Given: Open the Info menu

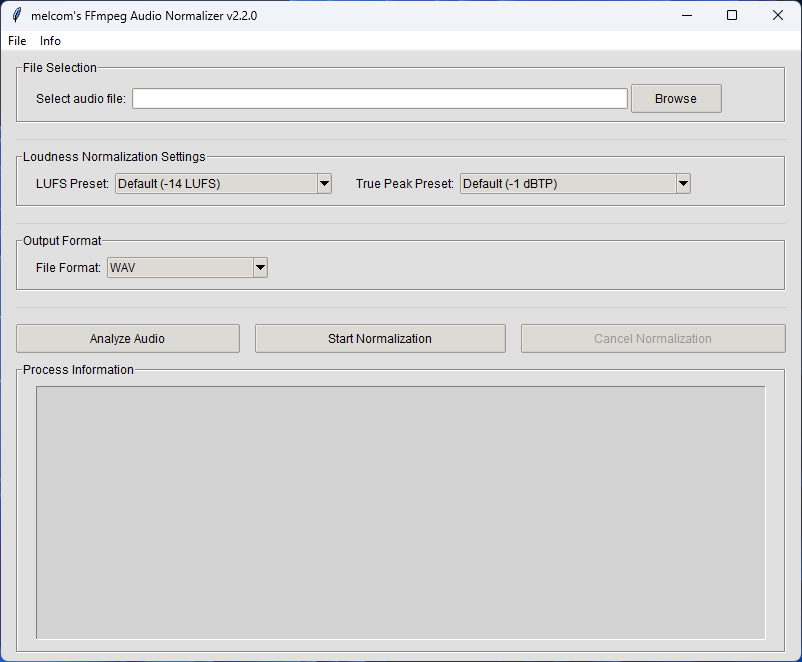Looking at the screenshot, I should (50, 41).
